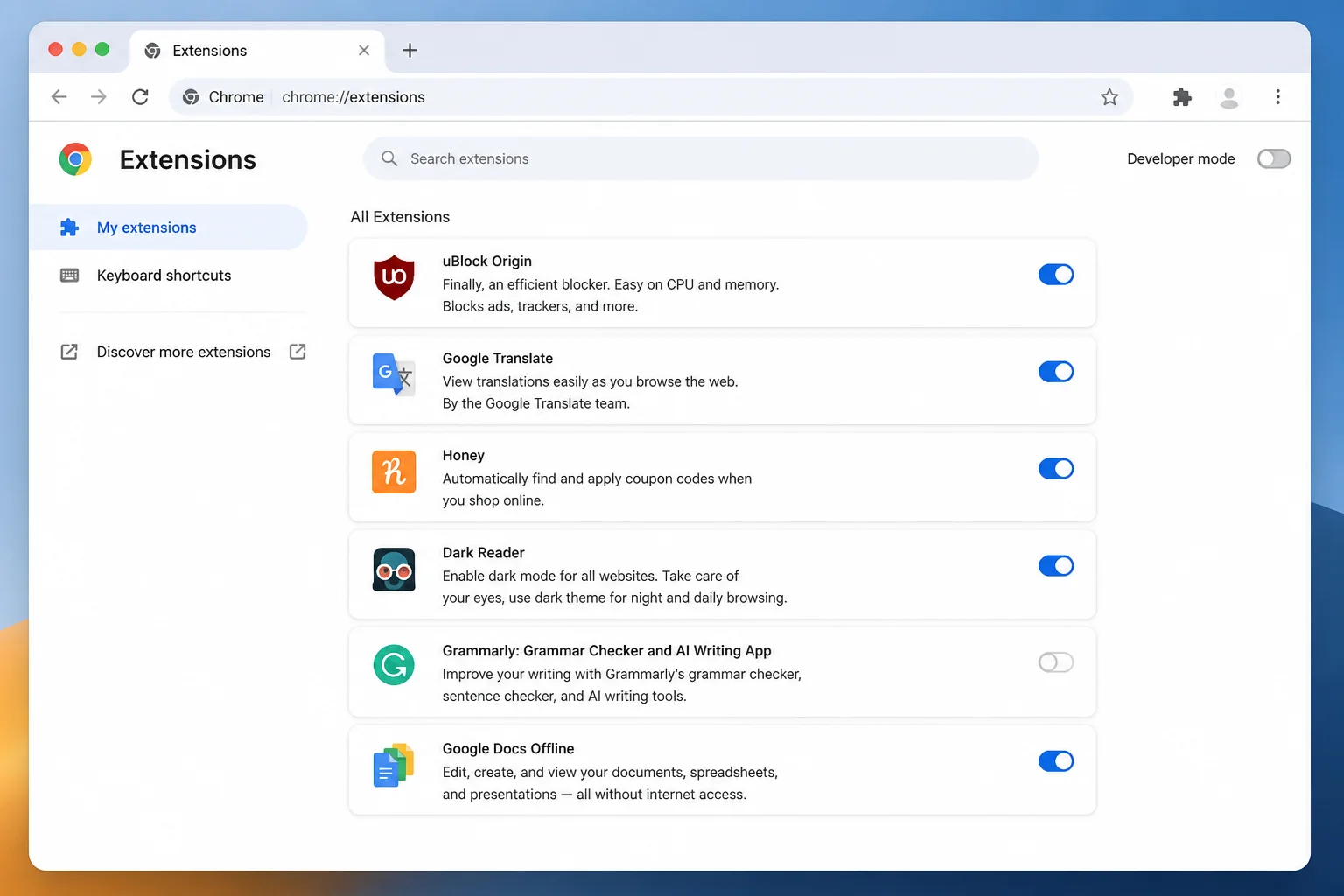The image size is (1344, 896).
Task: Enable the Grammarly extension
Action: click(1056, 662)
